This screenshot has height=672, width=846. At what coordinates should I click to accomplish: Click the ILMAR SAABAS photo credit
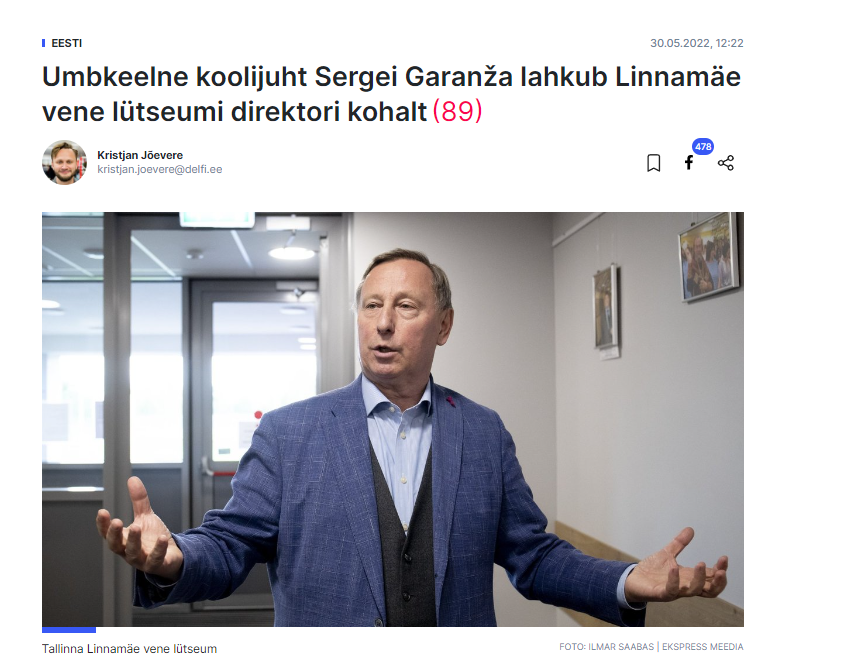click(620, 647)
